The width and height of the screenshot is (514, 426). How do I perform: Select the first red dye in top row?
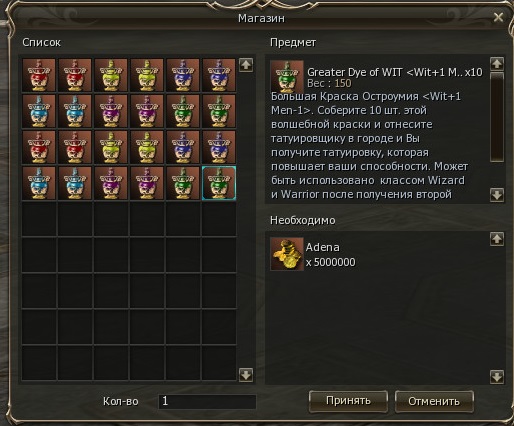click(x=39, y=75)
